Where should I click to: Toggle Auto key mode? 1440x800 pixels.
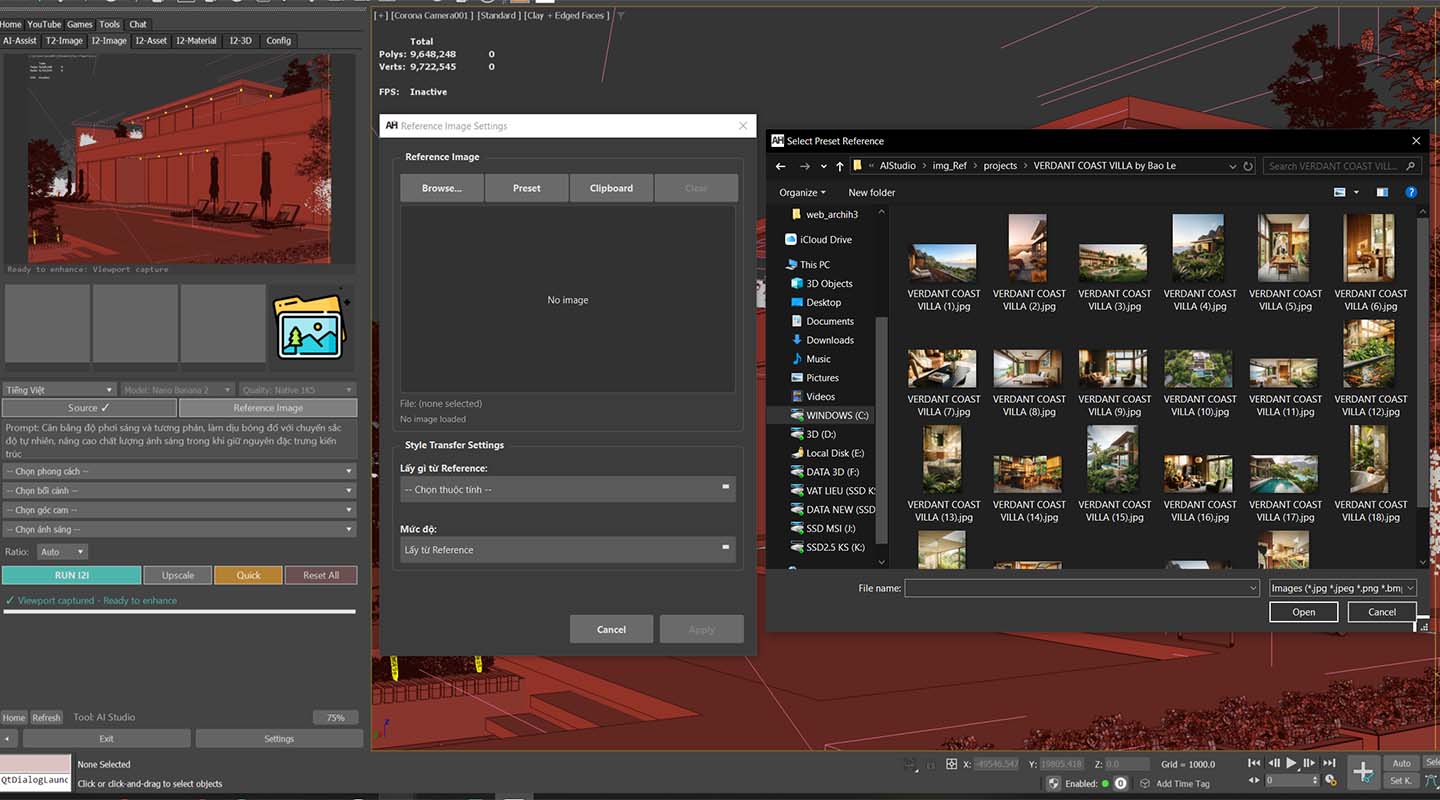point(1401,763)
